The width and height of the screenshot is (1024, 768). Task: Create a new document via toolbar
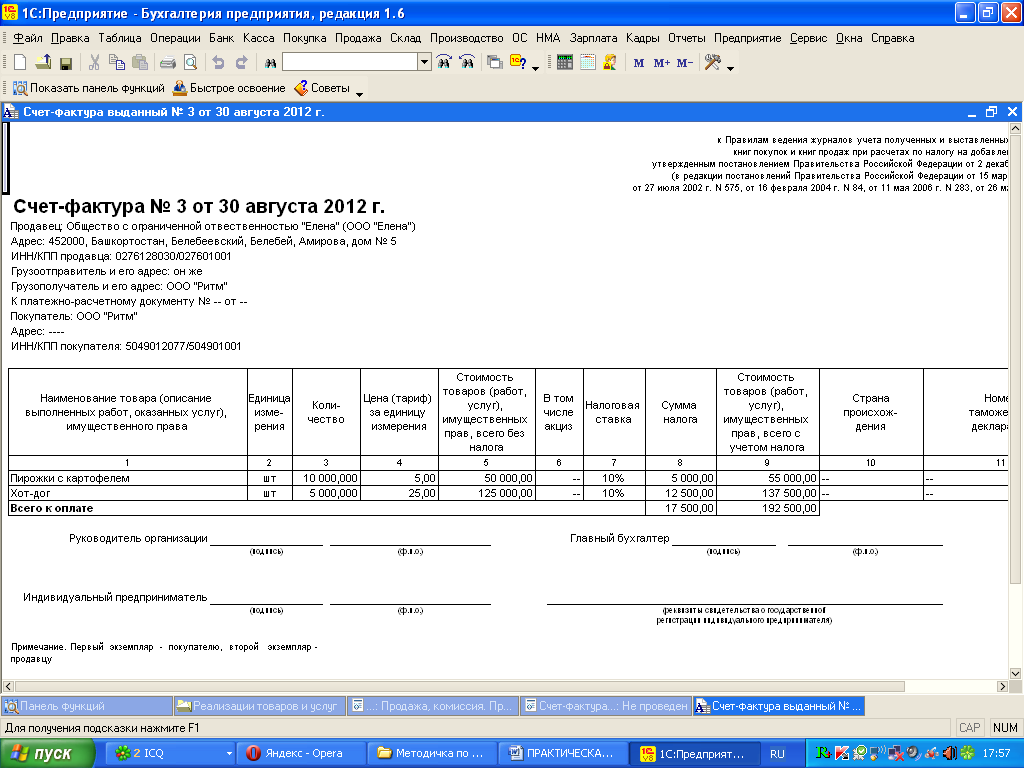tap(20, 63)
